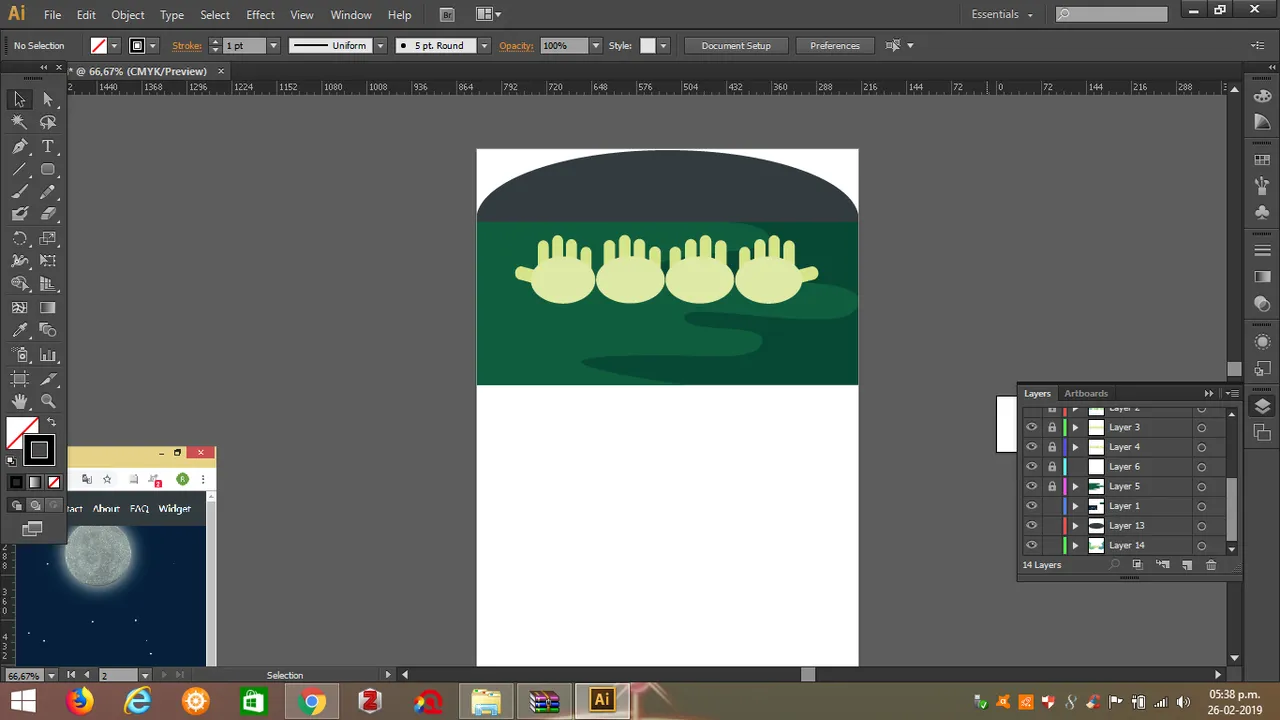
Task: Click FAQ link in background browser window
Action: coord(139,509)
